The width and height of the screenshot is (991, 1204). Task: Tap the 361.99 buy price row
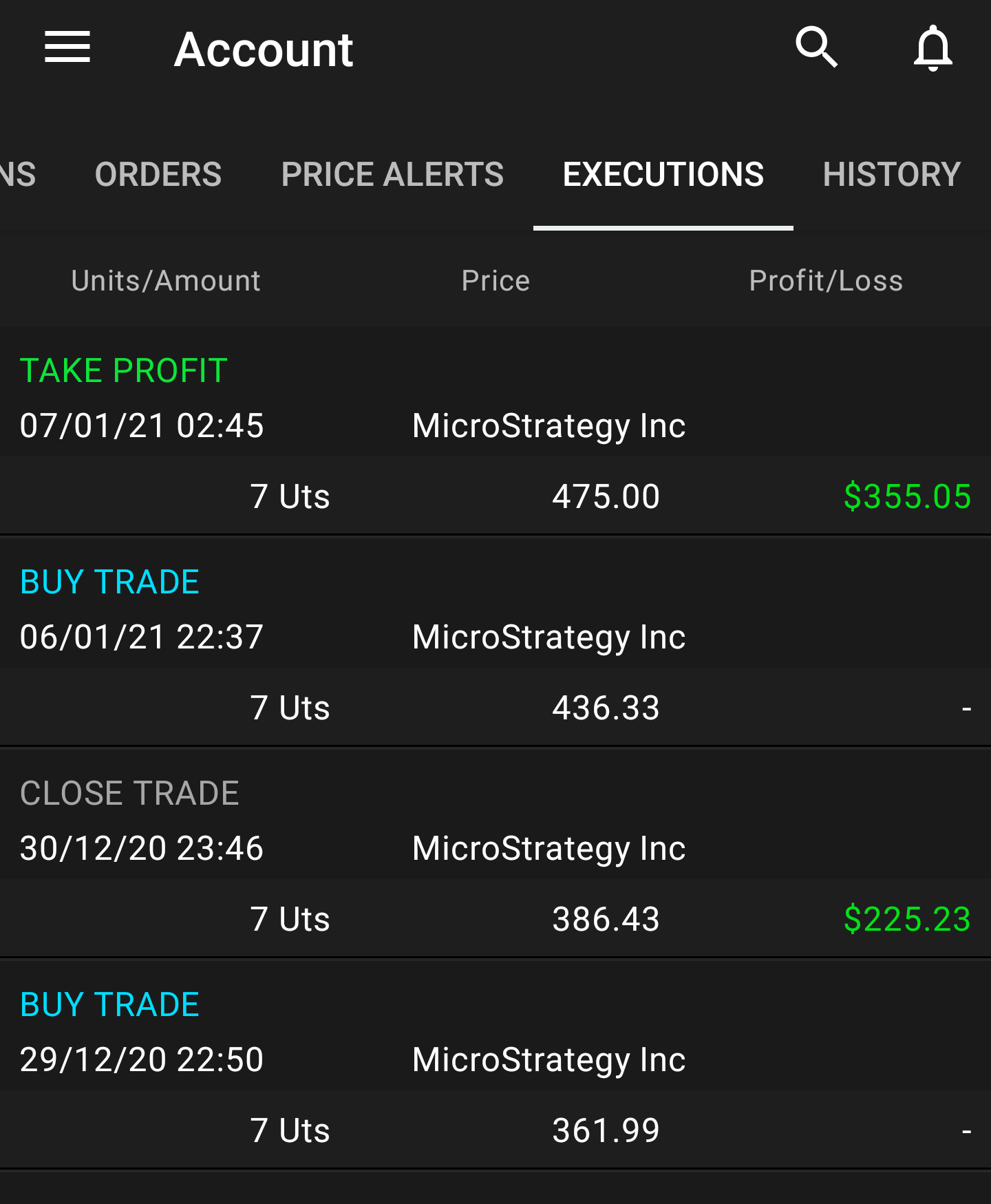[495, 1130]
